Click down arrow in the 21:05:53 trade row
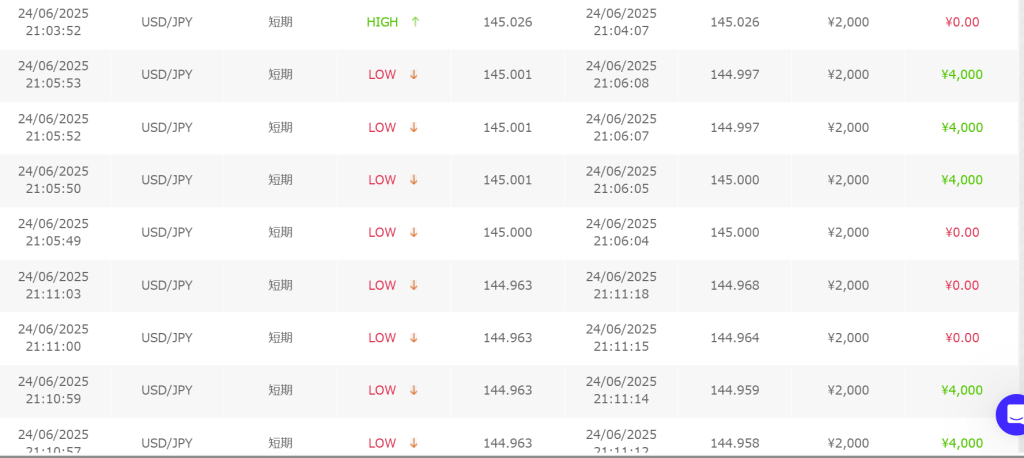 [413, 75]
